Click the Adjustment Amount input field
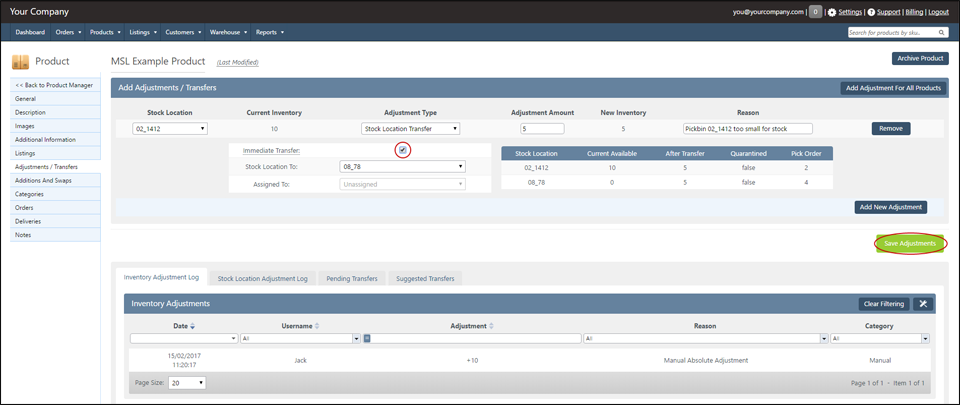The image size is (960, 405). [x=542, y=129]
